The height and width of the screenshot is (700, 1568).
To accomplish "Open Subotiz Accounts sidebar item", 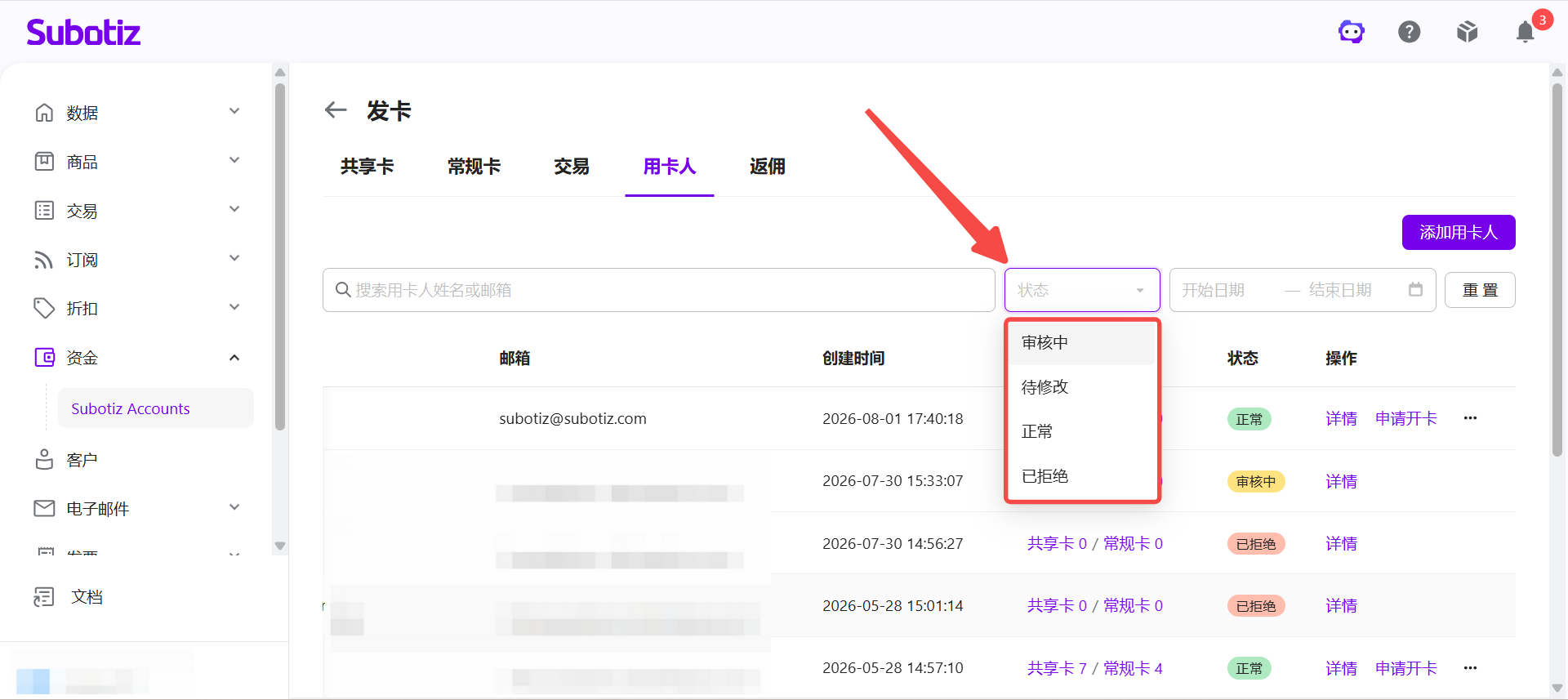I will pyautogui.click(x=155, y=408).
